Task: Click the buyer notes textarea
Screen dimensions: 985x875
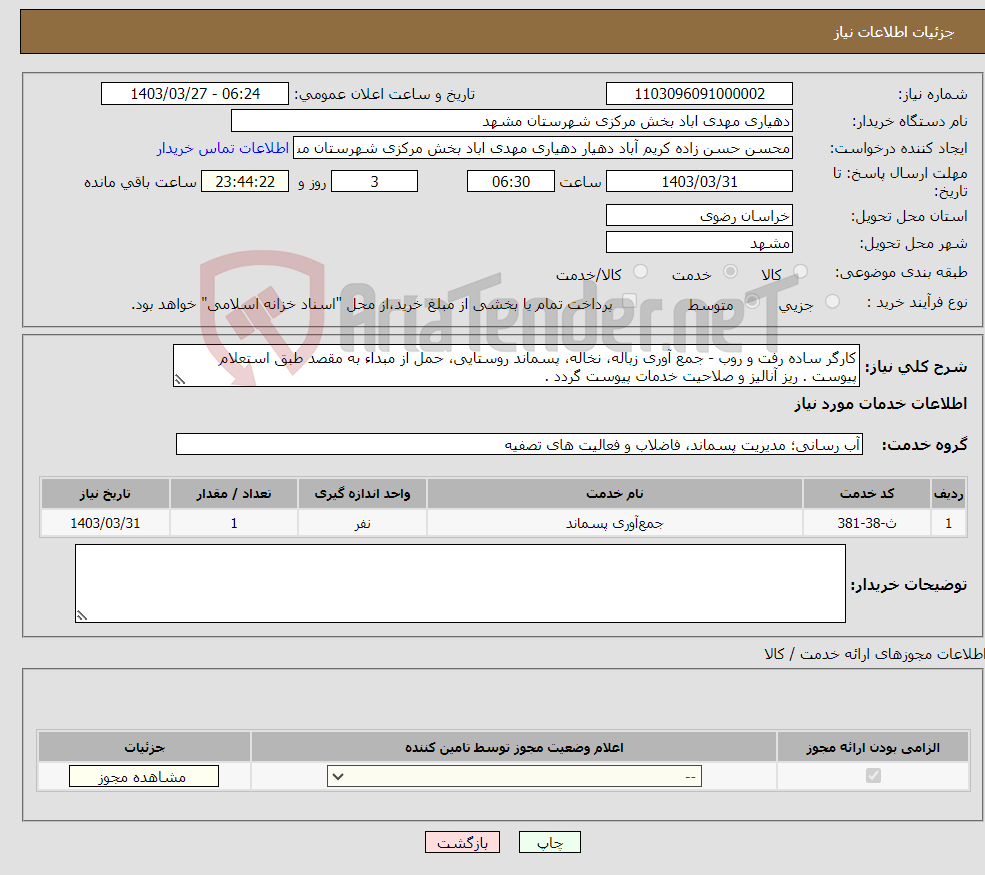Action: tap(460, 584)
